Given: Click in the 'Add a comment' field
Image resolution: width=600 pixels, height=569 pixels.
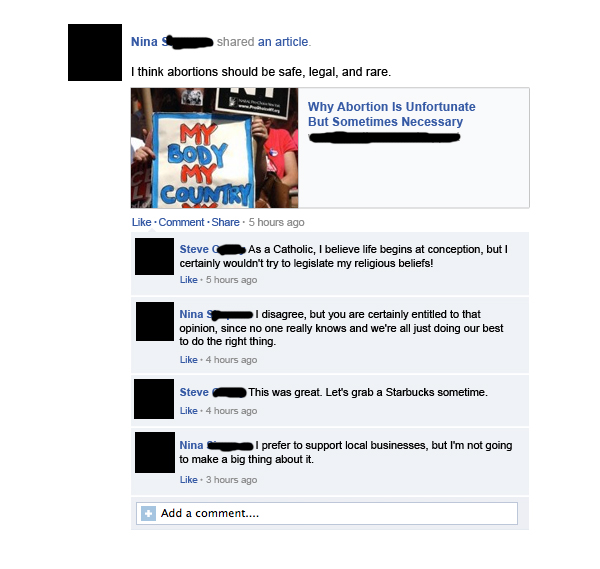Looking at the screenshot, I should [x=327, y=514].
